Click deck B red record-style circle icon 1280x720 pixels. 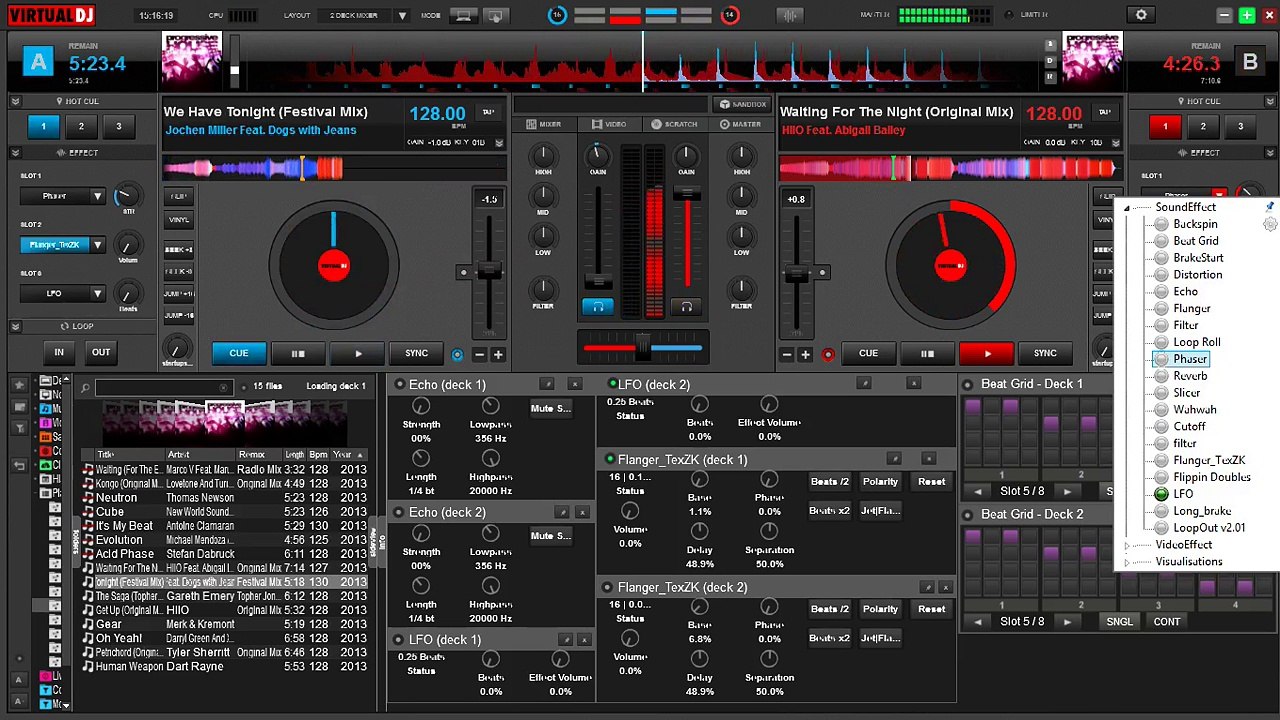(828, 354)
